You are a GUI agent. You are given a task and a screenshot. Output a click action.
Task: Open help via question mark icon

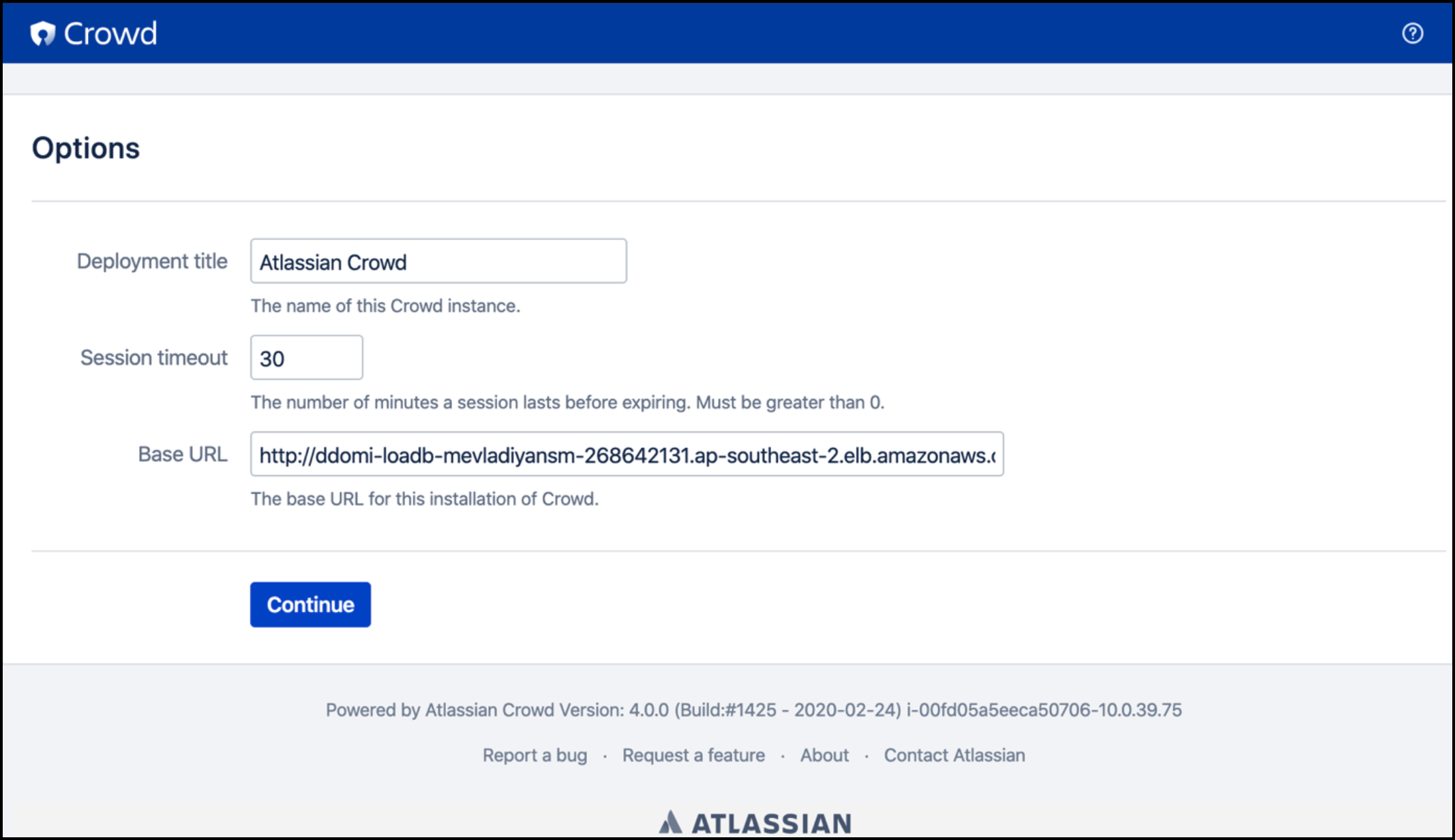pos(1412,33)
